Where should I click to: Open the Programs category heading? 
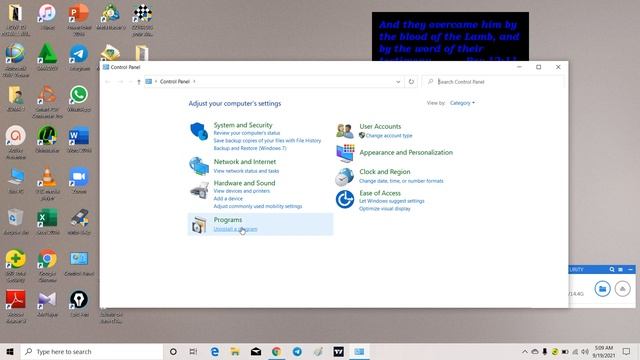point(228,220)
